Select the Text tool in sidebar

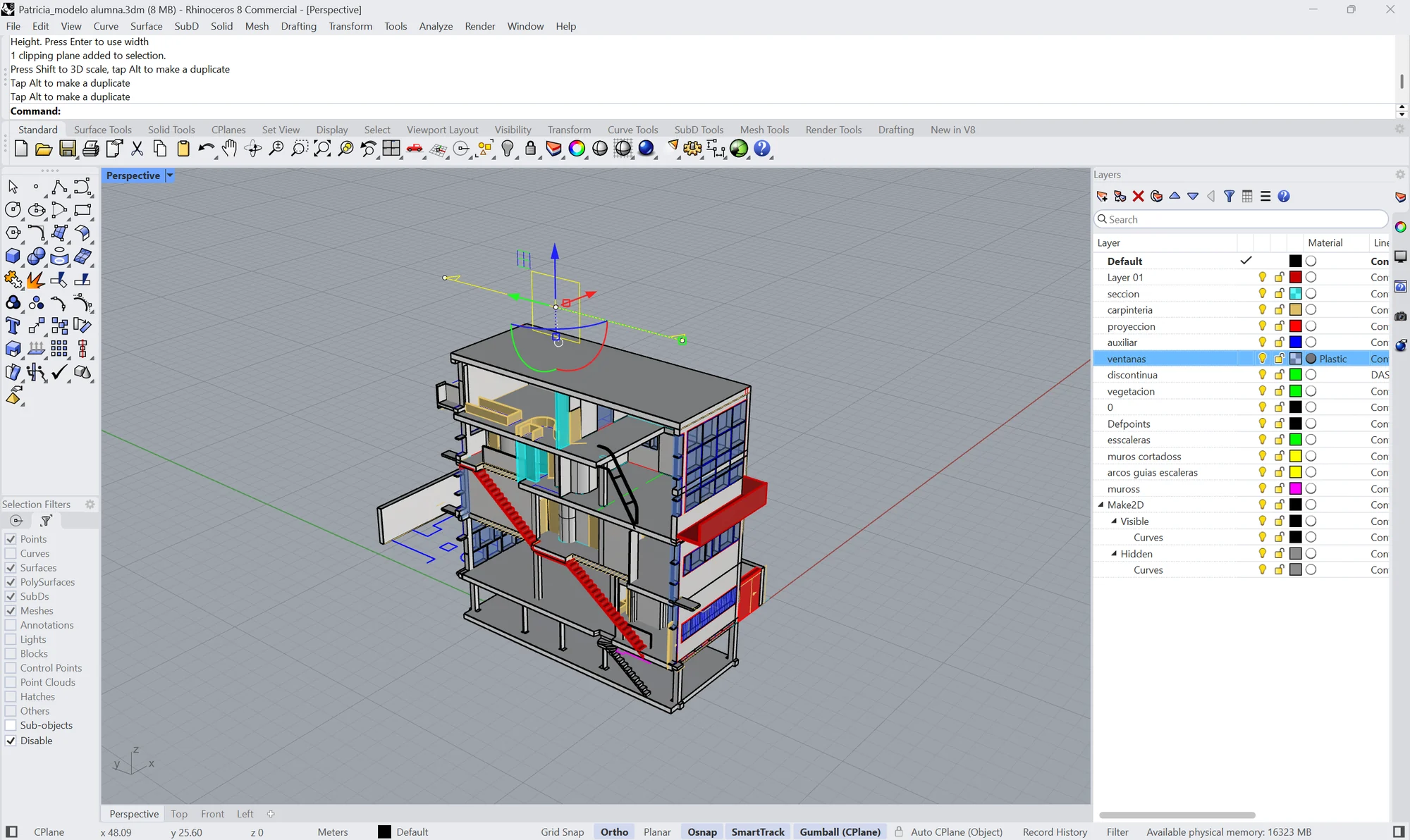[x=13, y=326]
